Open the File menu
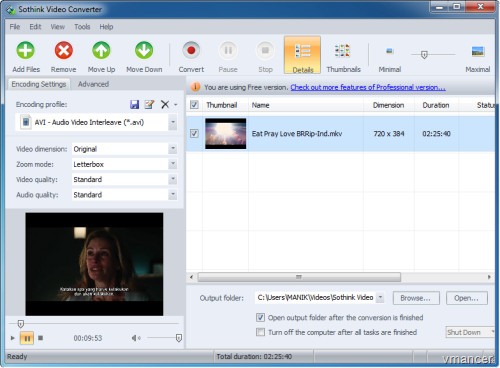Screen dimensions: 500x368 15,27
